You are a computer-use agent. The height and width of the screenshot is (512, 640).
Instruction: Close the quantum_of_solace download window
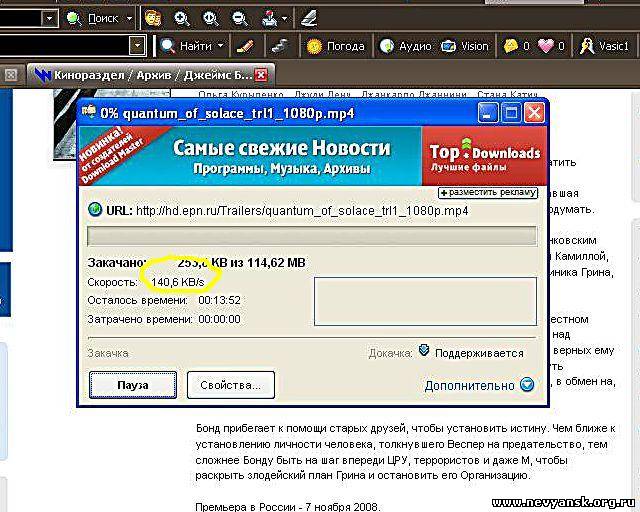534,112
